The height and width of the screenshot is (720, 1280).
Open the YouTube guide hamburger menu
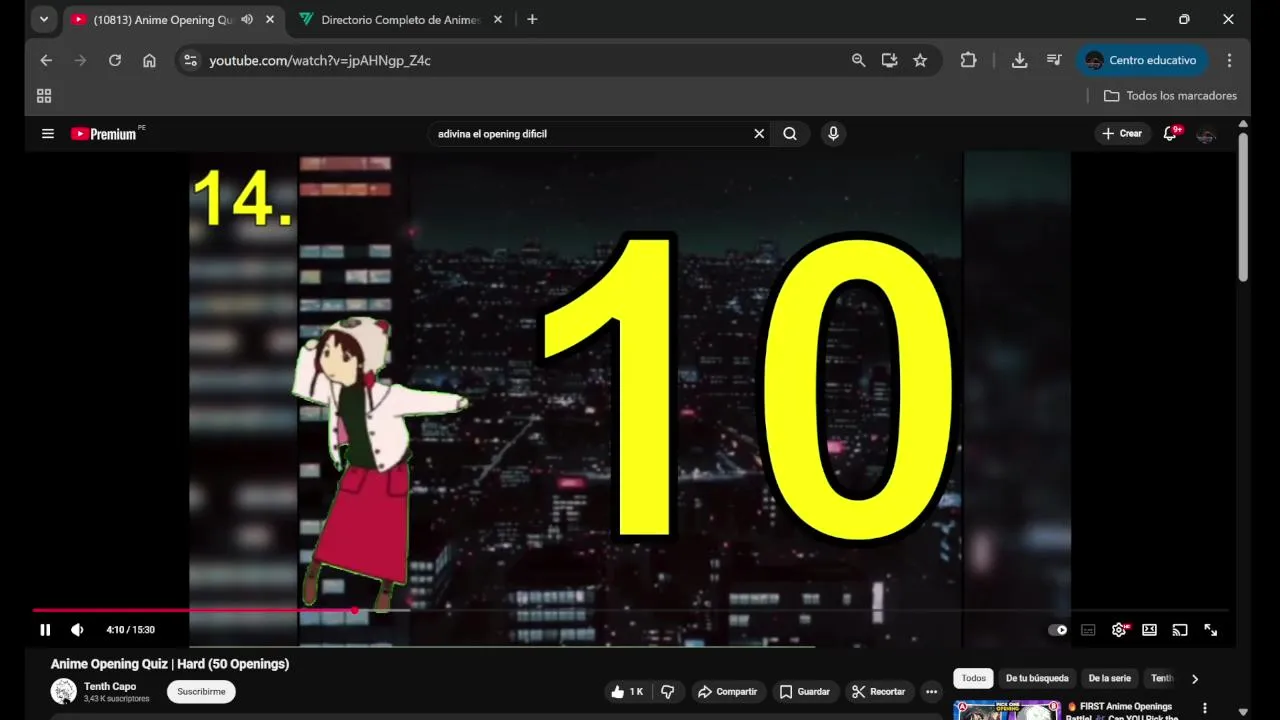tap(47, 134)
